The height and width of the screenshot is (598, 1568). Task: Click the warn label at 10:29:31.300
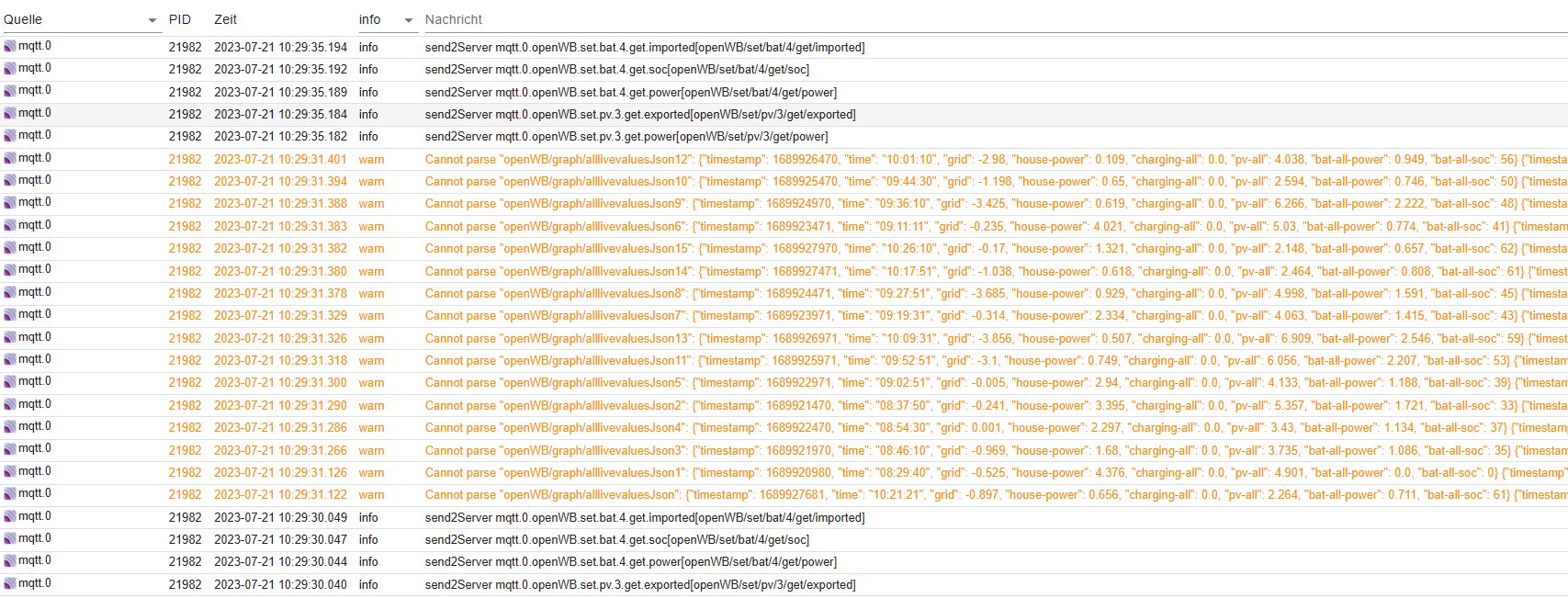(x=371, y=383)
